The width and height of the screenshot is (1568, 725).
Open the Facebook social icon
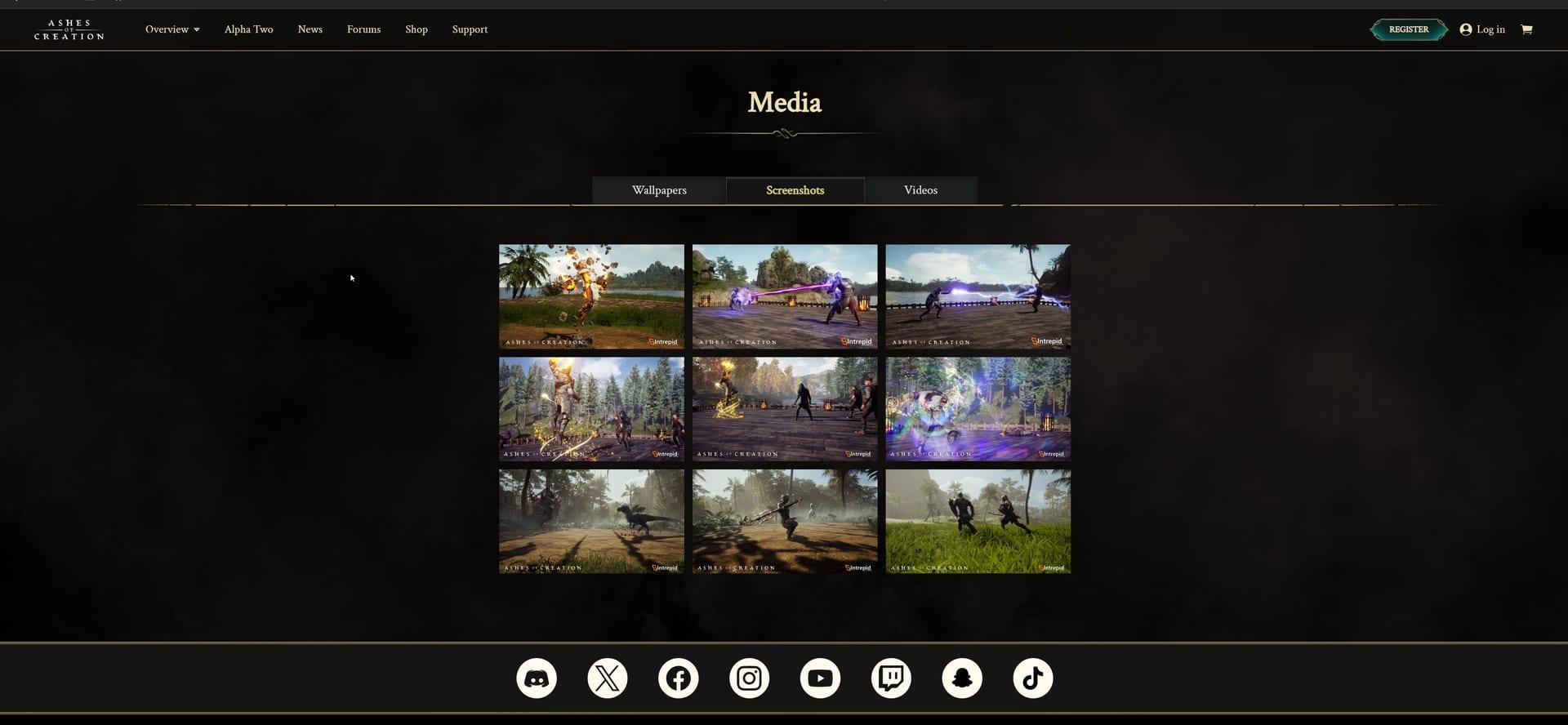tap(679, 678)
